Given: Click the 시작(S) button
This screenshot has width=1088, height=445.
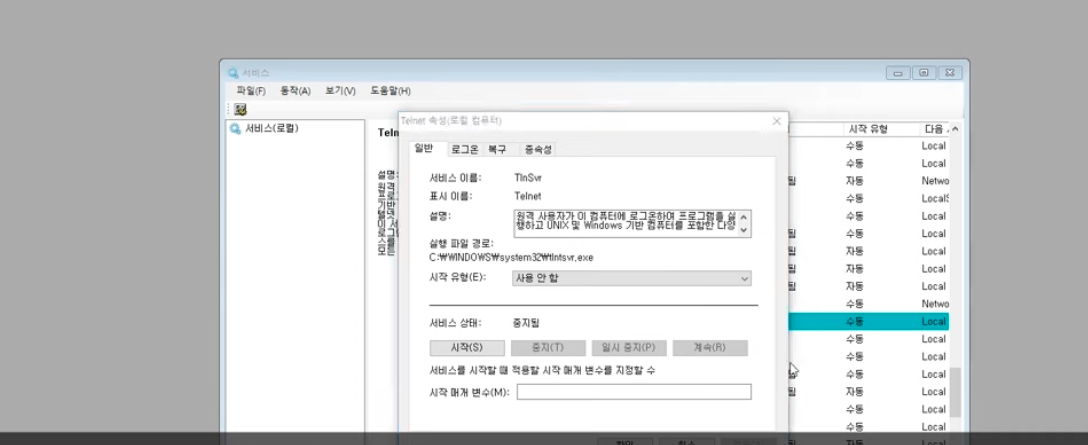Looking at the screenshot, I should click(x=467, y=347).
